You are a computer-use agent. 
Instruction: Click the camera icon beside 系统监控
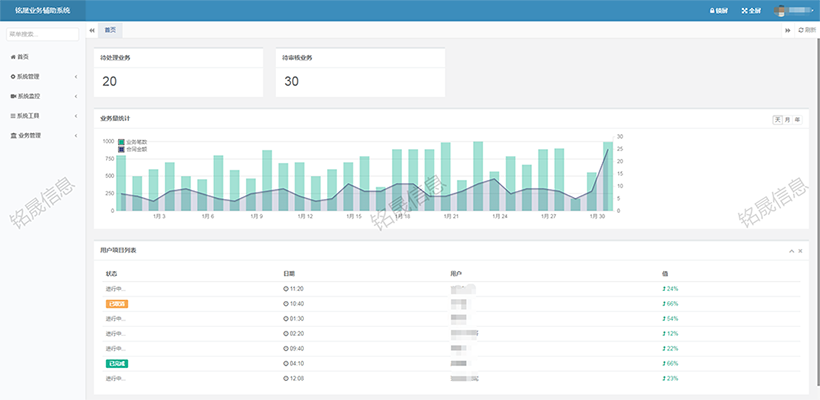tap(13, 96)
